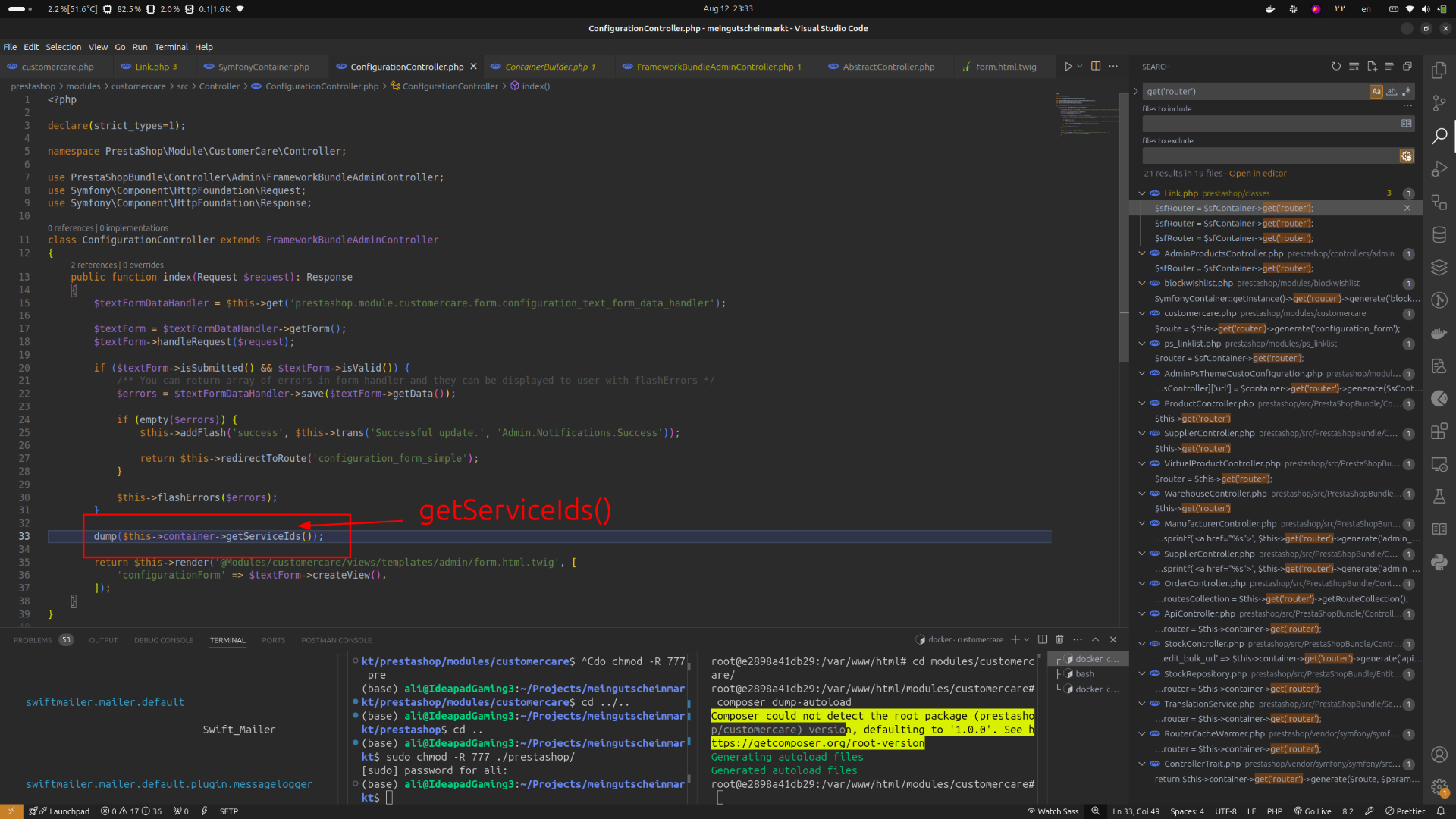
Task: Toggle exclude settings and ignore files
Action: pos(1407,156)
